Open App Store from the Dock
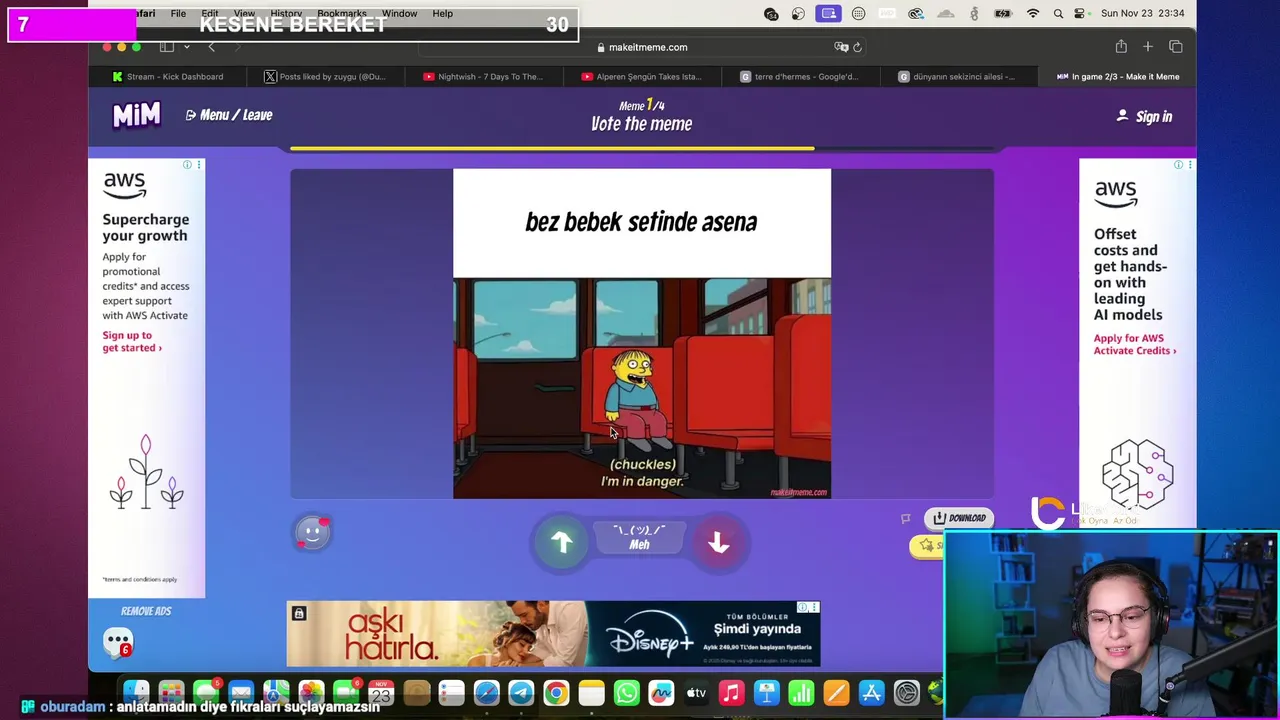The width and height of the screenshot is (1280, 720). click(871, 693)
